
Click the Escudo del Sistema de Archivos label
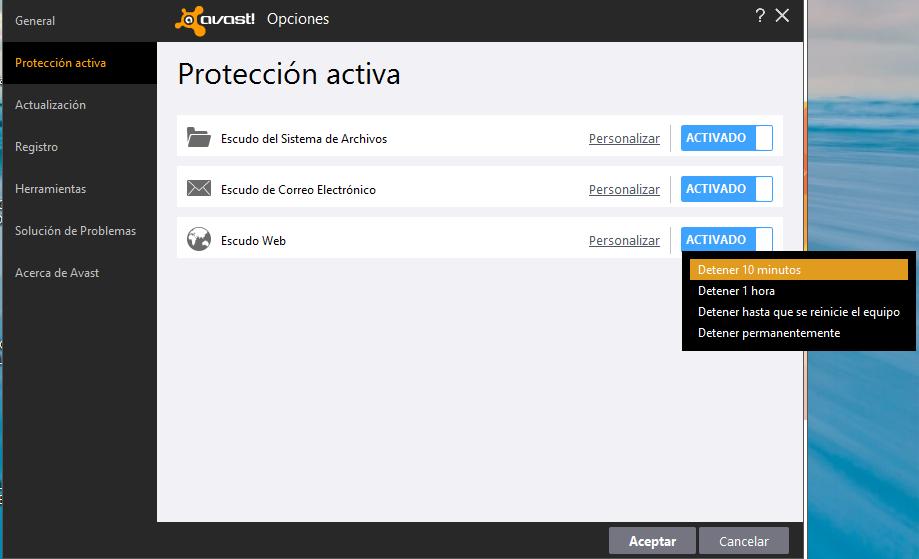pos(304,139)
